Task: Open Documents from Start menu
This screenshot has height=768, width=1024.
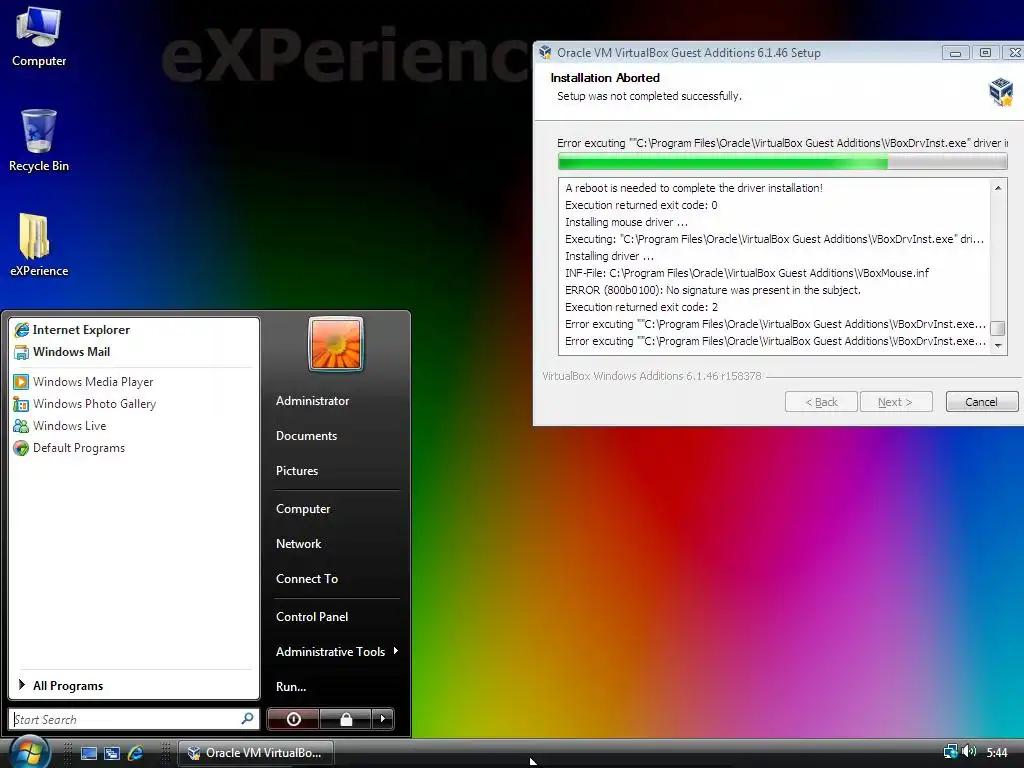Action: 306,436
